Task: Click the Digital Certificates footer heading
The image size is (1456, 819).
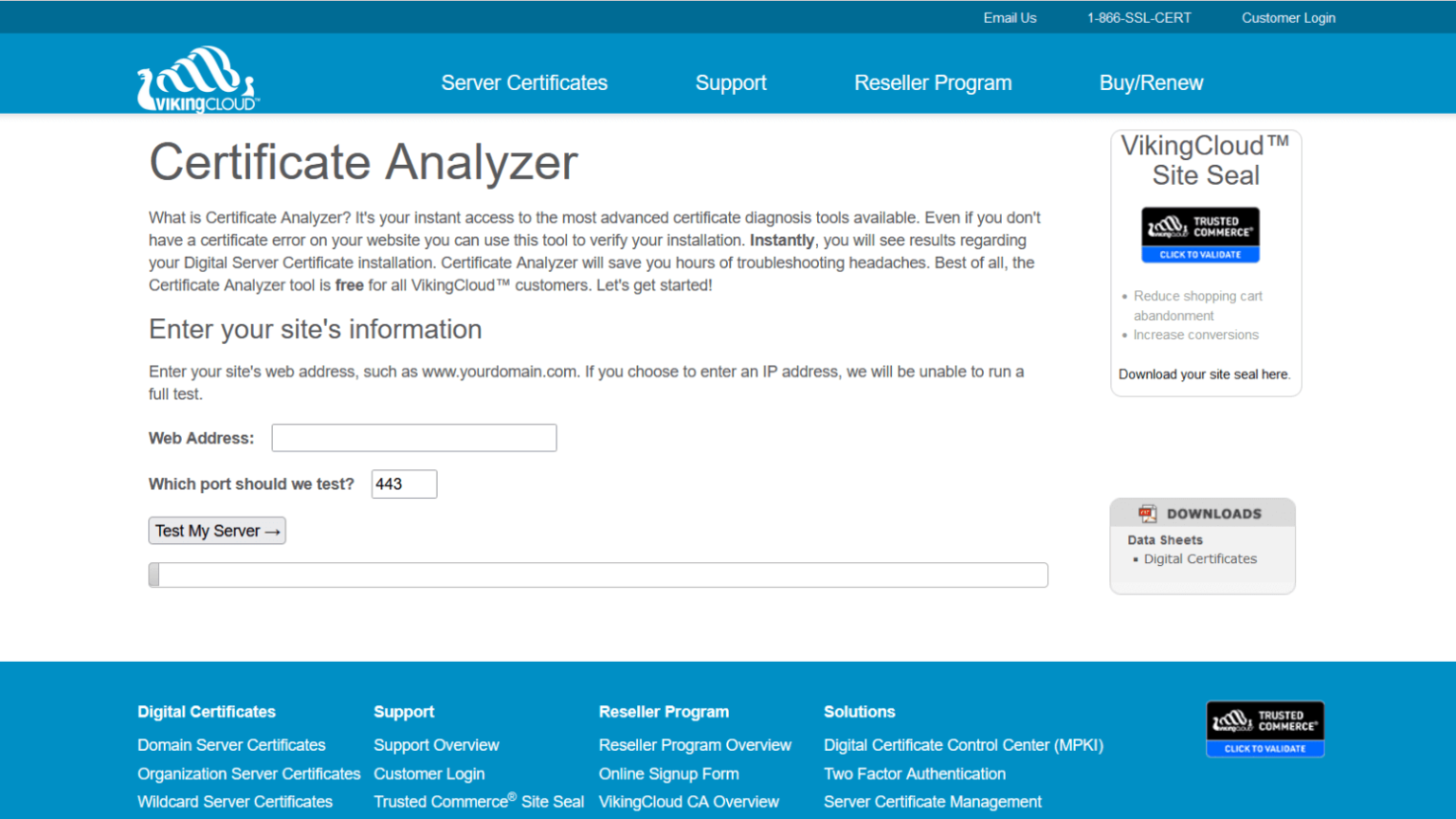Action: point(207,712)
